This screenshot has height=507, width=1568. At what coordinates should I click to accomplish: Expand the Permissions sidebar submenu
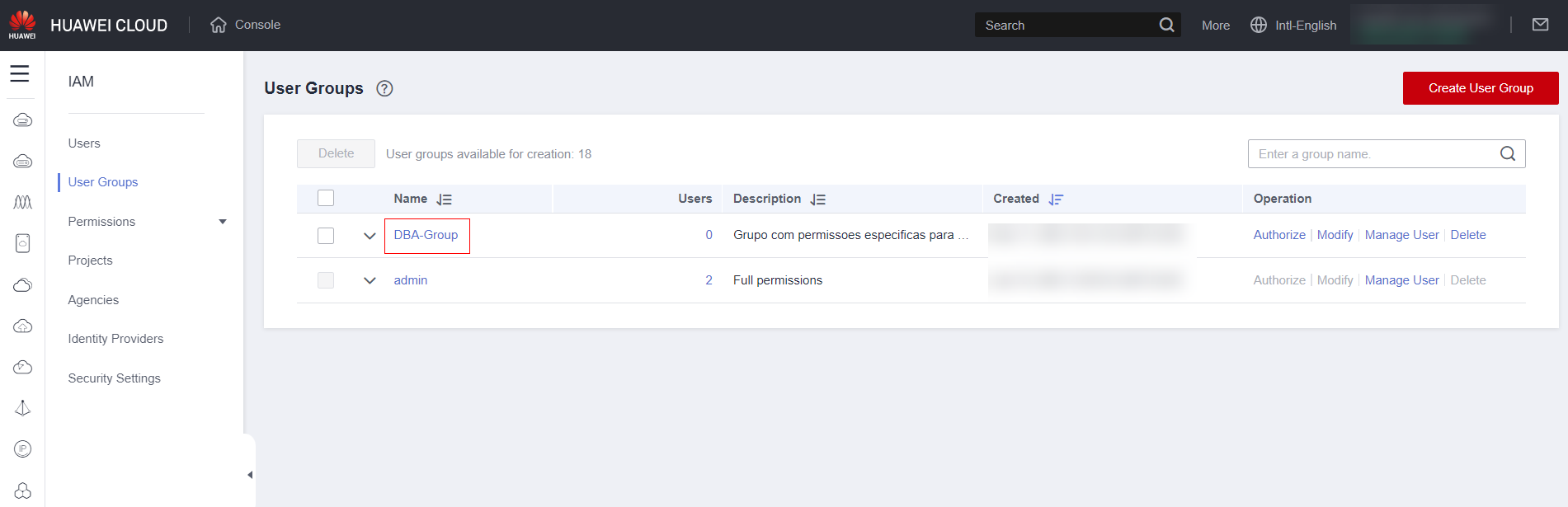(x=222, y=222)
